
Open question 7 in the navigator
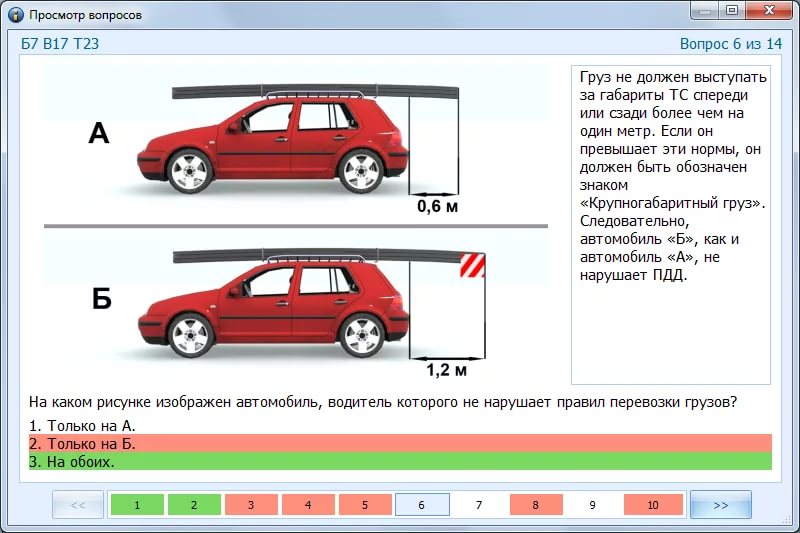point(479,505)
